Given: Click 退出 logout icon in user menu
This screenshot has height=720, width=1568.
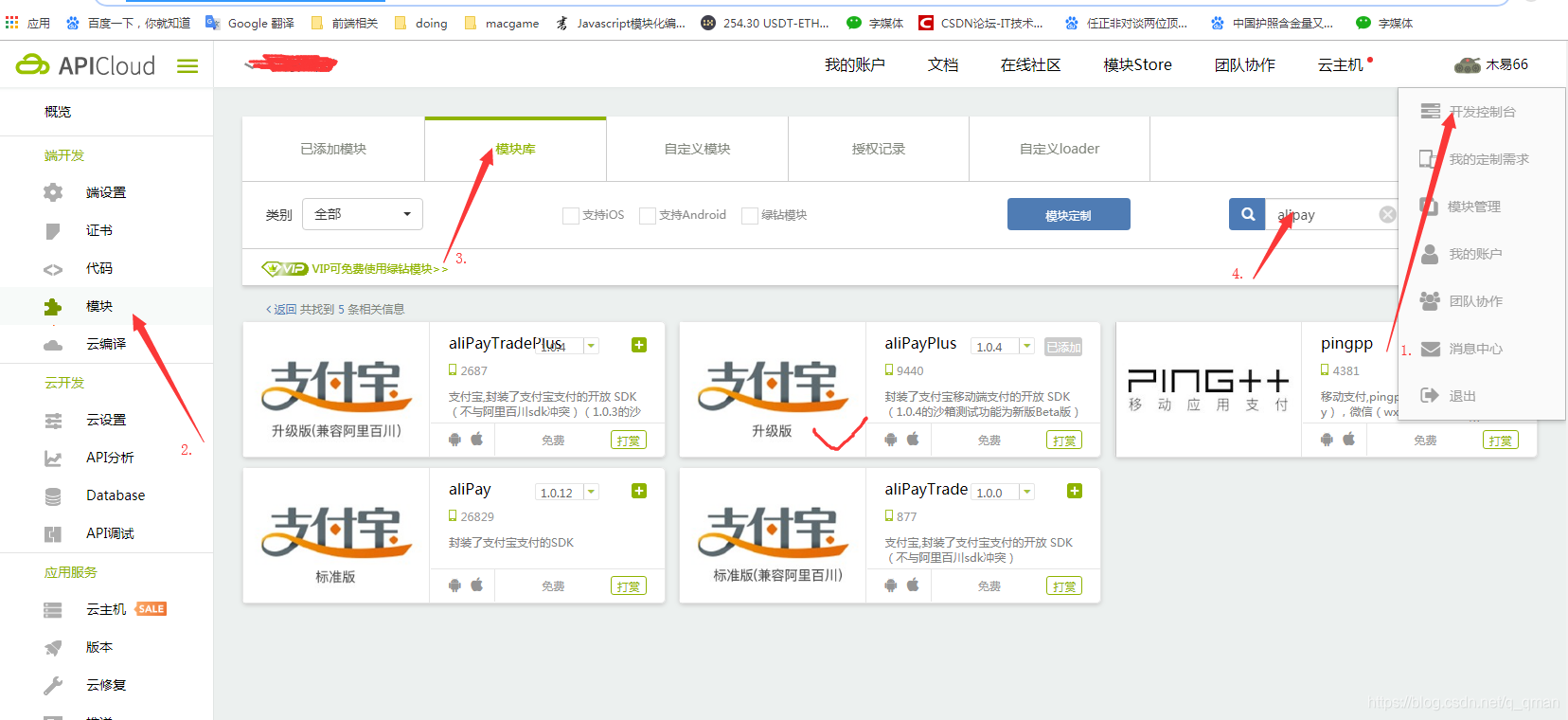Looking at the screenshot, I should [1430, 396].
